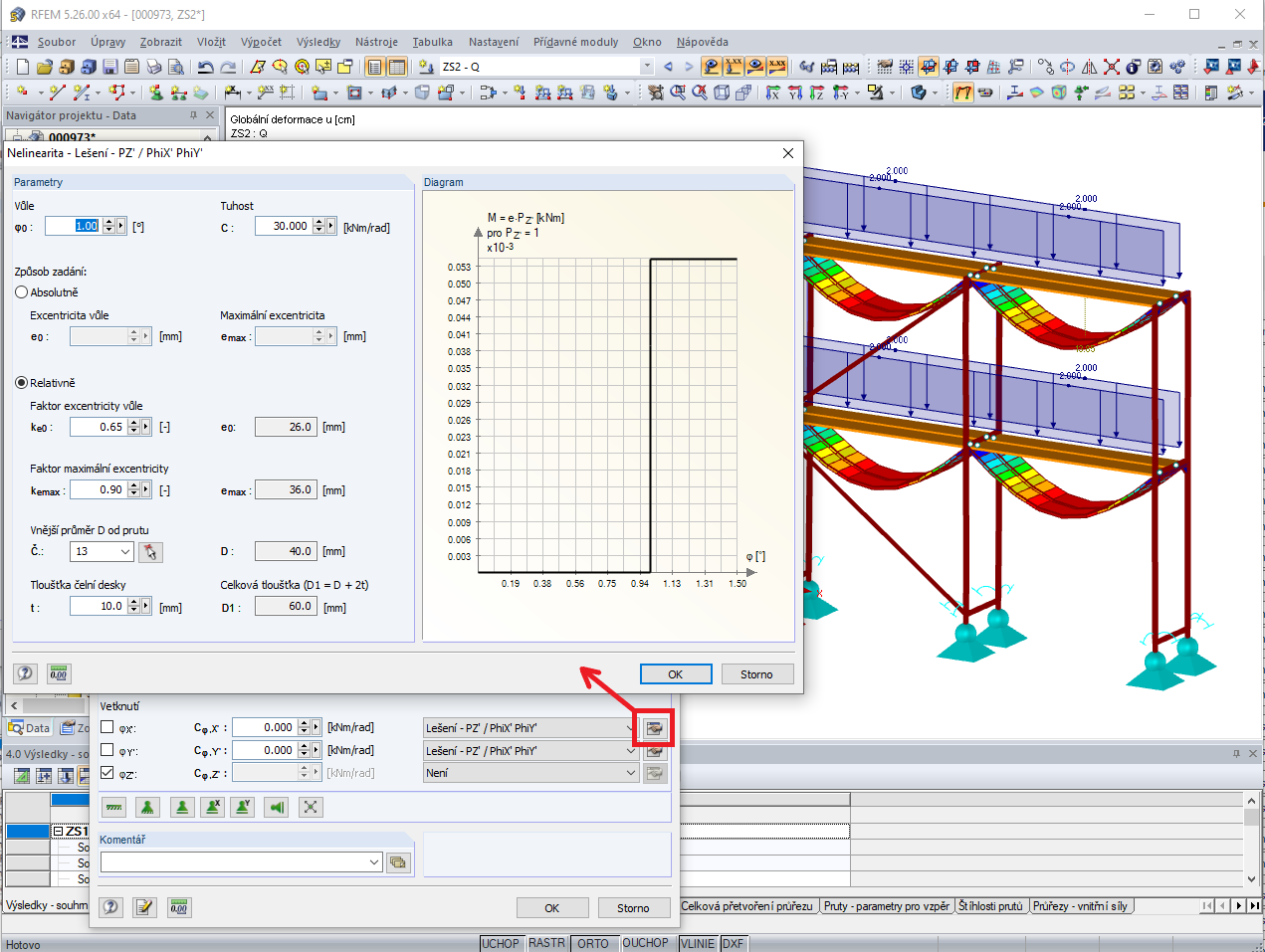Open the units 0.00 icon in the Nelinearita dialog
Image resolution: width=1265 pixels, height=952 pixels.
[59, 673]
